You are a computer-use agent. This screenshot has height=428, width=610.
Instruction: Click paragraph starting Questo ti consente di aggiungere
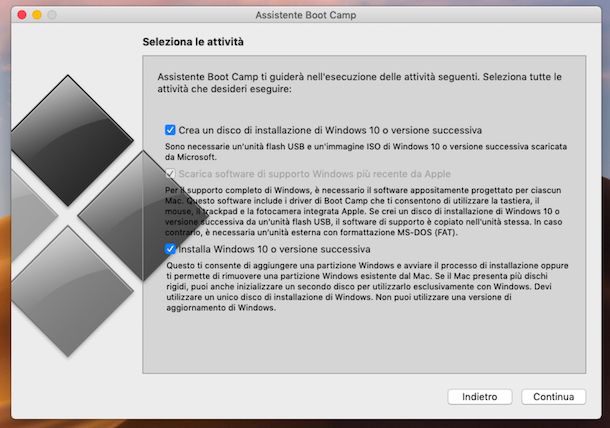(x=367, y=286)
